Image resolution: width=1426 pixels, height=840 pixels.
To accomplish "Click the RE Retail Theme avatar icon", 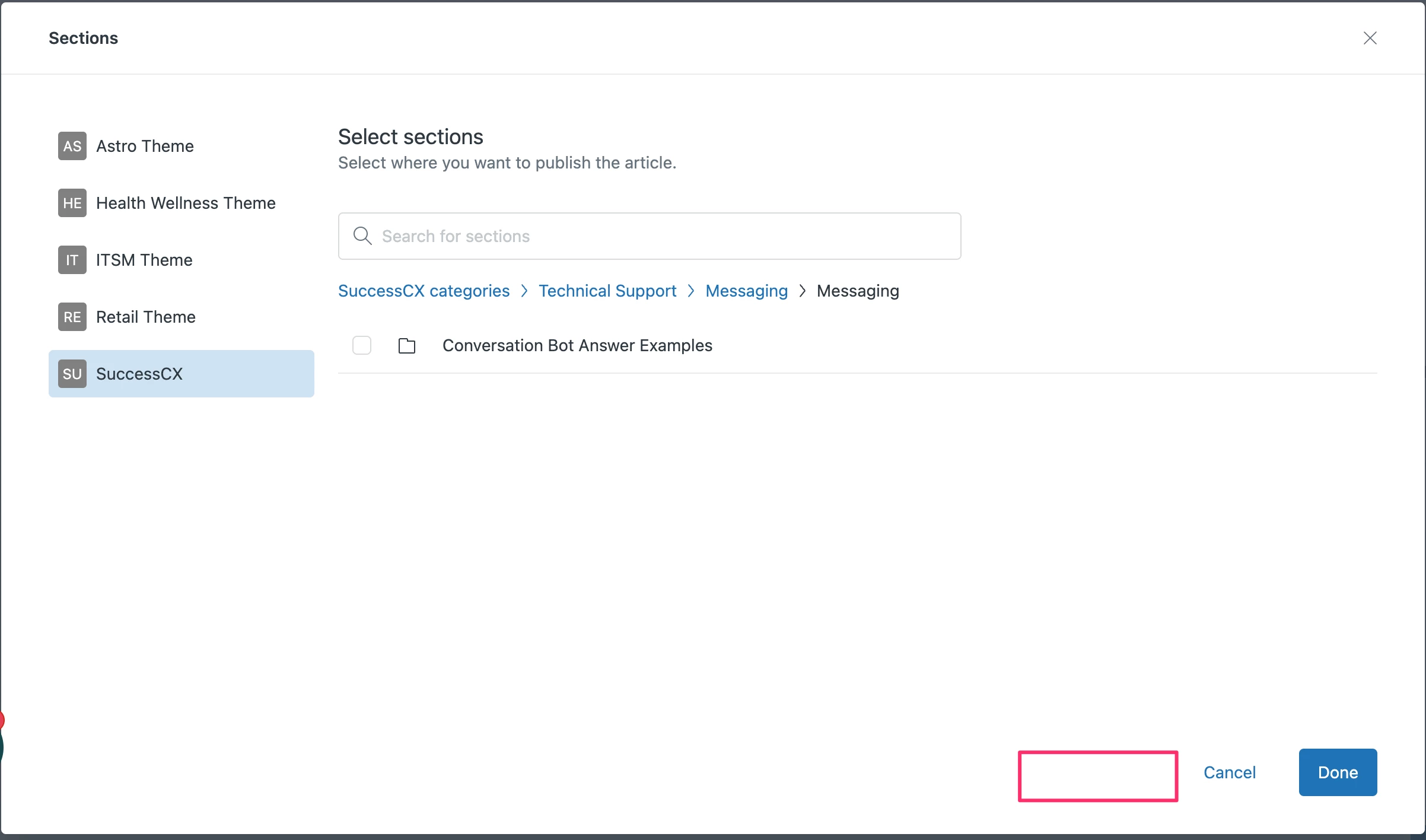I will pyautogui.click(x=72, y=317).
